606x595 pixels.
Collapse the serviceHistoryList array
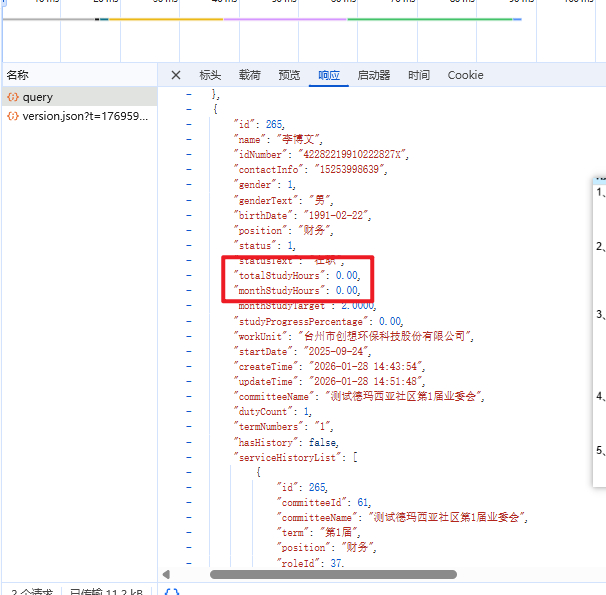tap(189, 457)
